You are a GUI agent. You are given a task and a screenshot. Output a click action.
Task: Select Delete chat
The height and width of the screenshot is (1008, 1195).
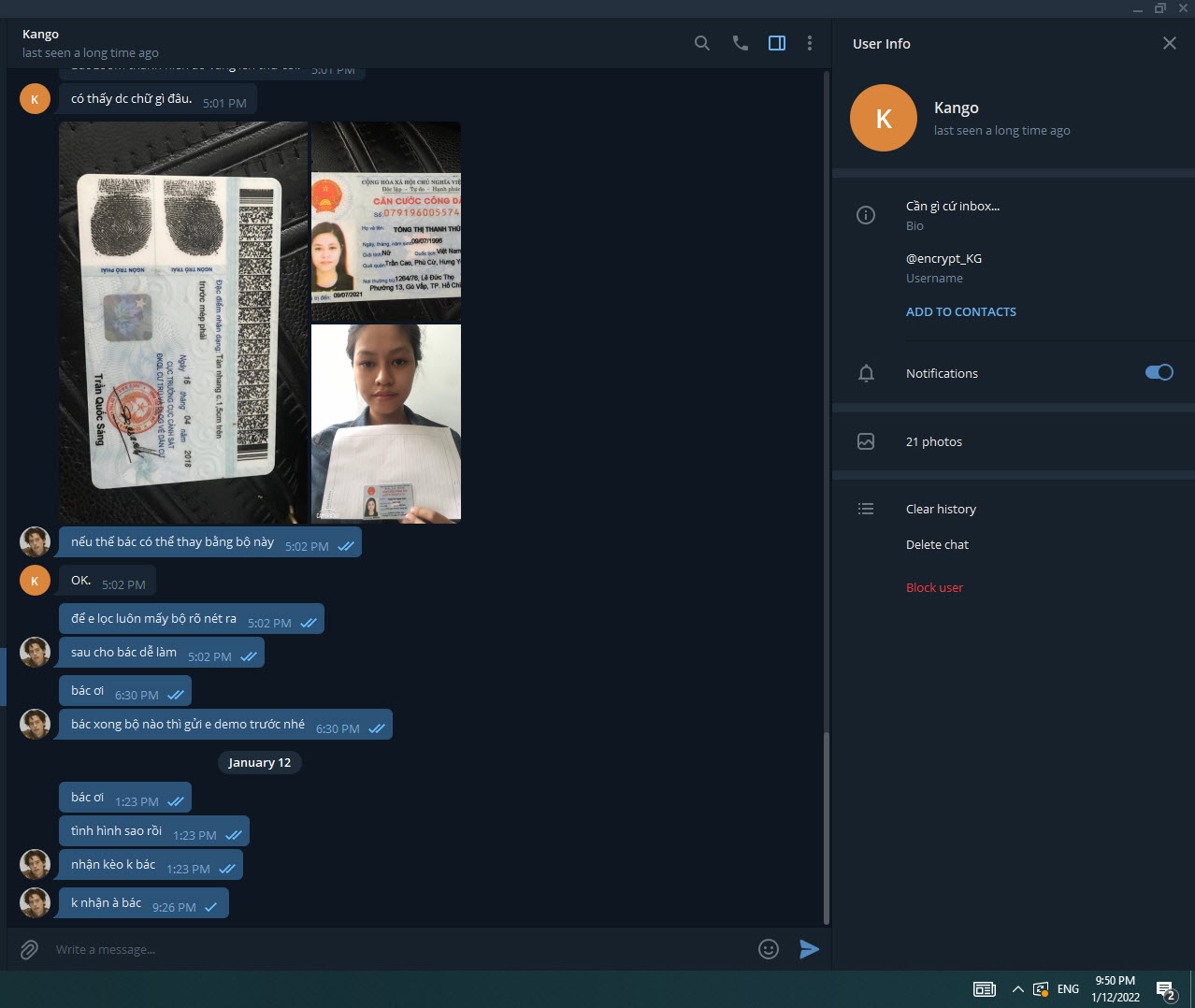pyautogui.click(x=937, y=544)
